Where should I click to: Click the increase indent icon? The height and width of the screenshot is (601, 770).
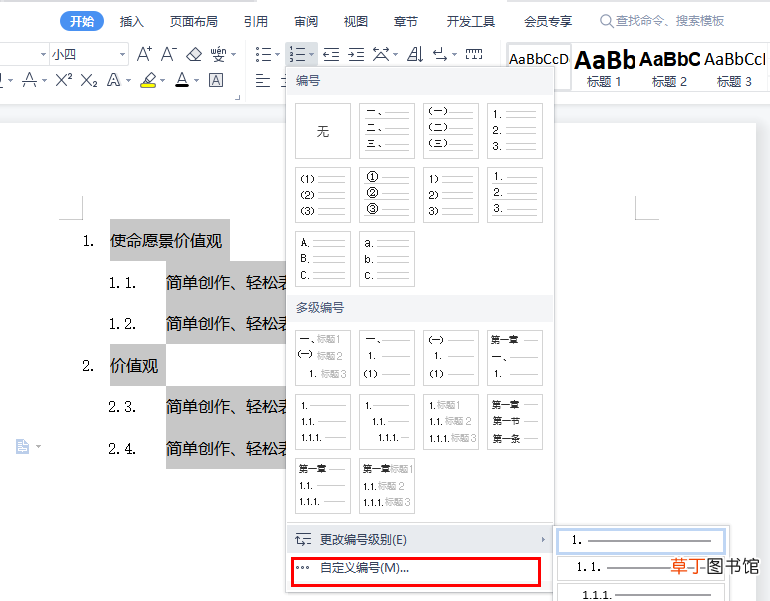[x=356, y=54]
